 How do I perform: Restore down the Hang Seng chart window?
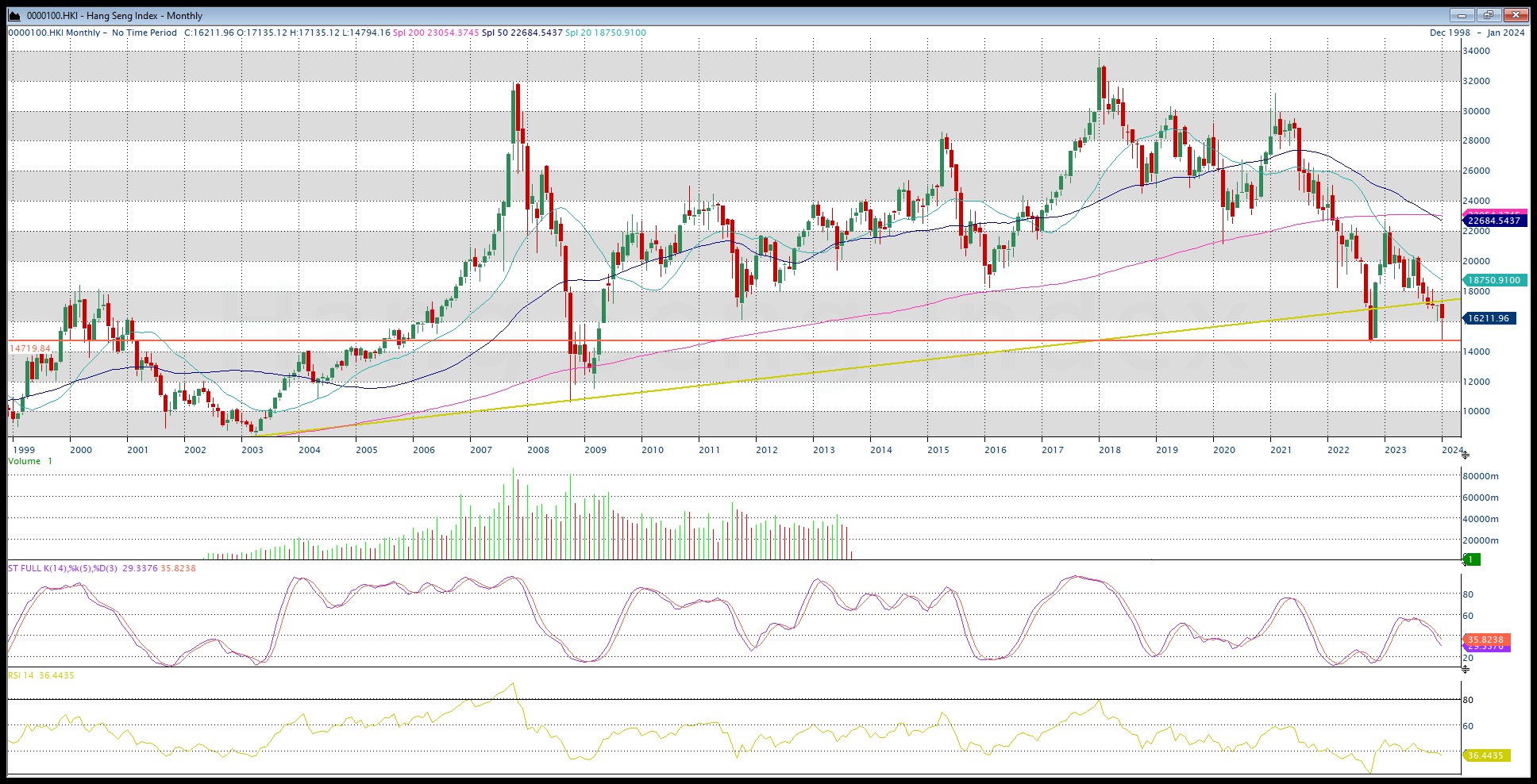(1489, 15)
